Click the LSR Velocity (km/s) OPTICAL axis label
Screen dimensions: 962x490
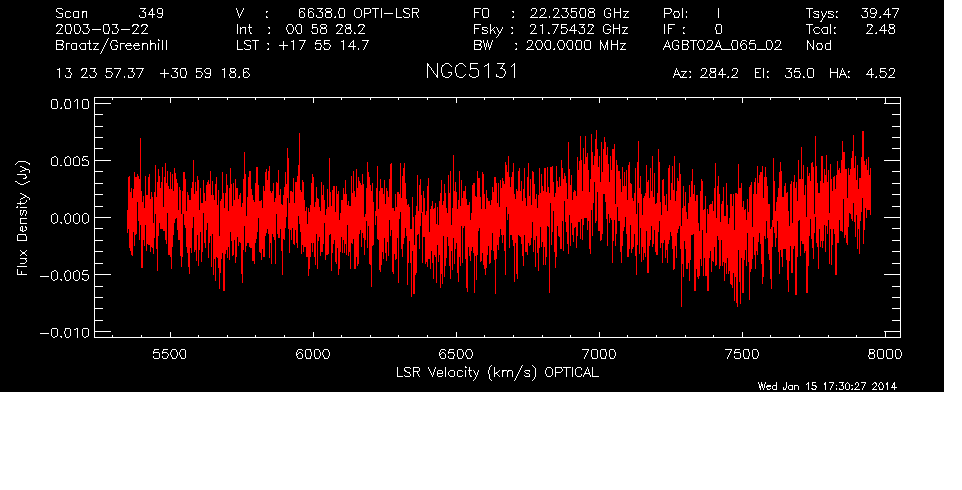click(497, 372)
